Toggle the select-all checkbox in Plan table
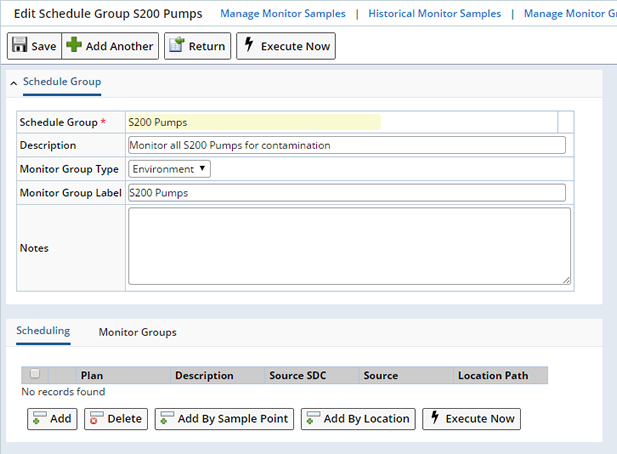617x454 pixels. (x=35, y=373)
